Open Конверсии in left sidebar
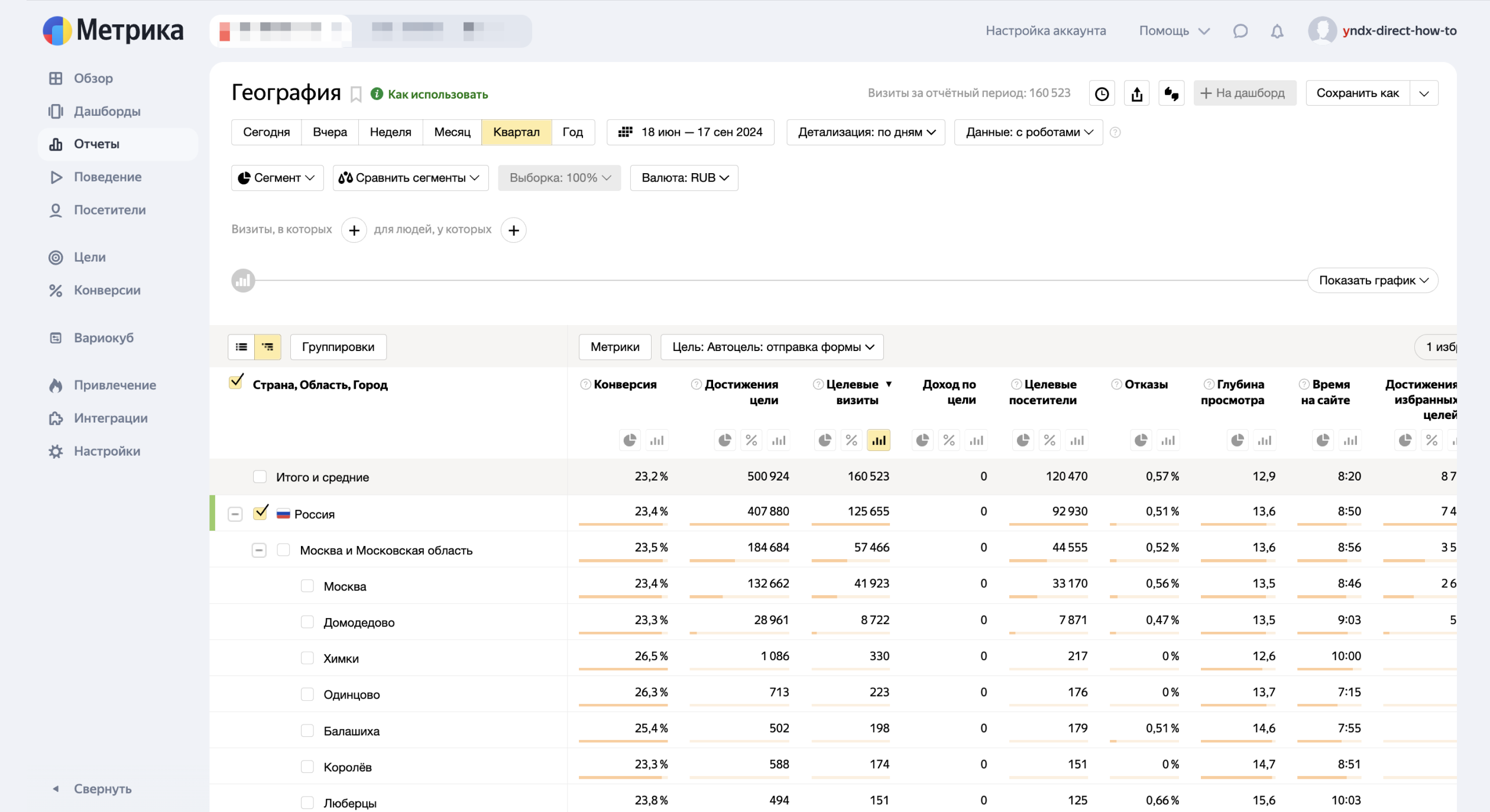 coord(106,290)
